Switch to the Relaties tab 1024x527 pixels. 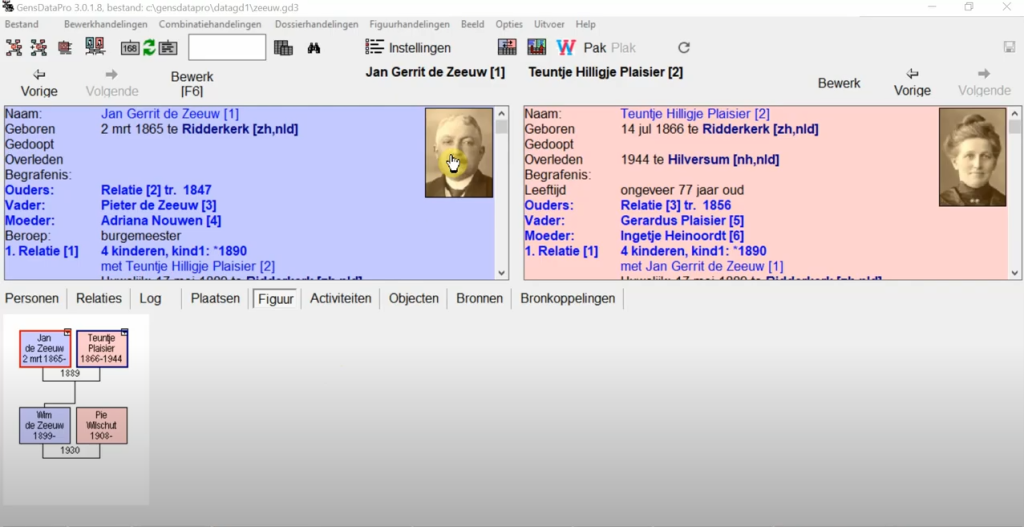click(99, 298)
